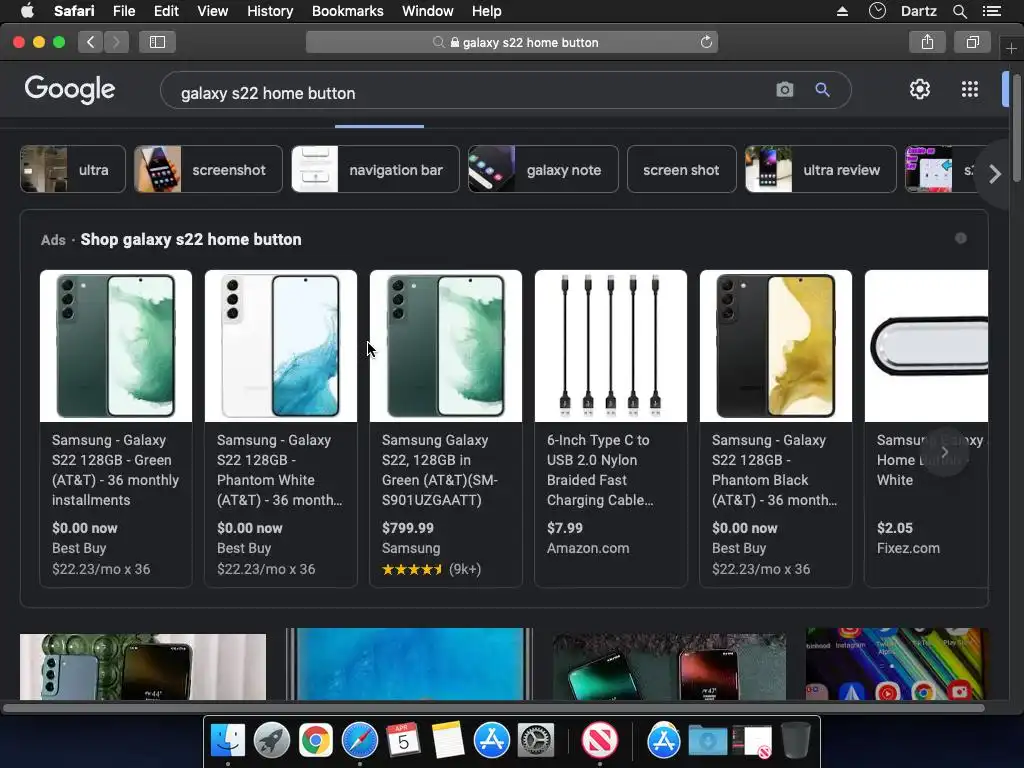Viewport: 1024px width, 768px height.
Task: Launch Launchpad rocket in dock
Action: click(272, 740)
